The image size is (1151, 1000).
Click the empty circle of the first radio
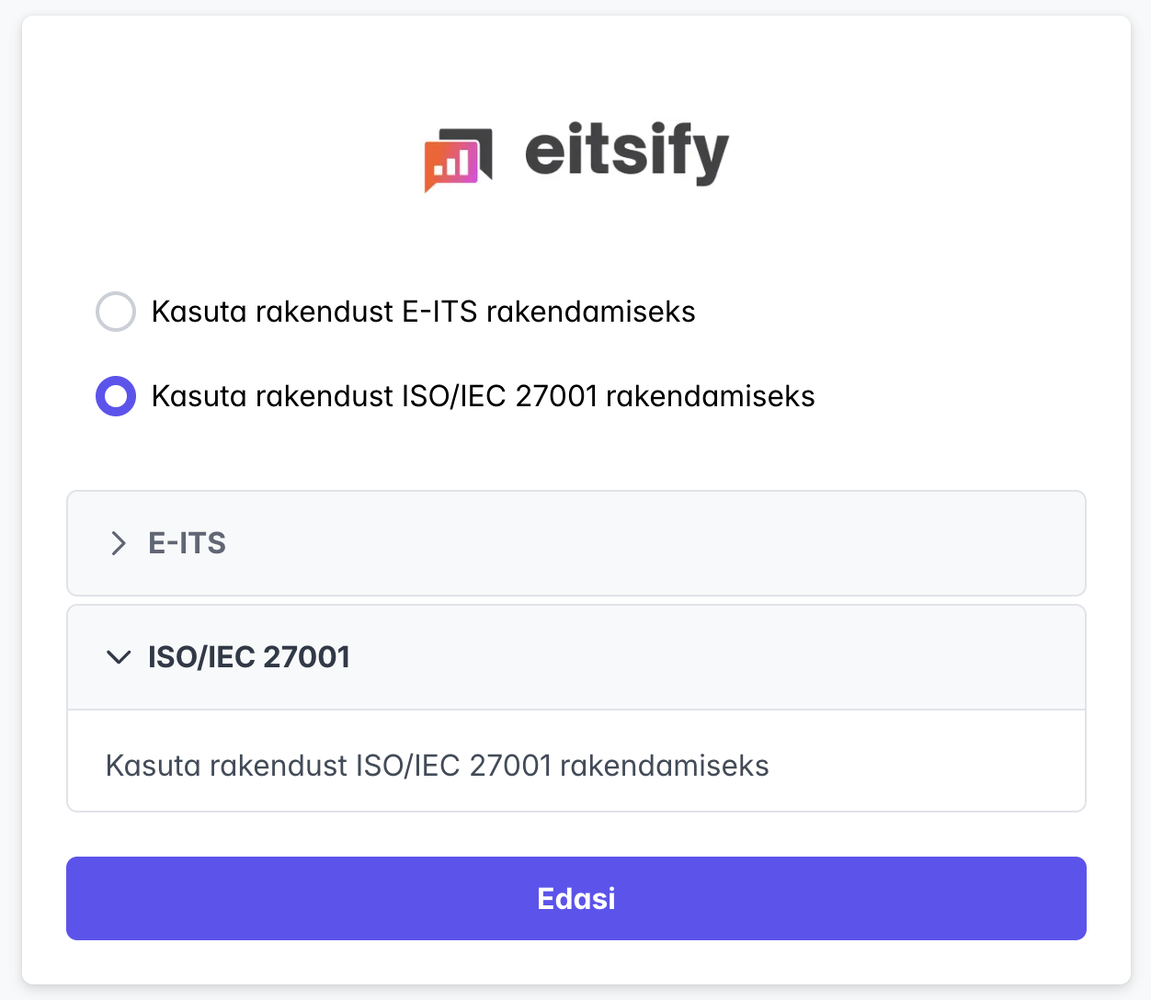pos(115,312)
